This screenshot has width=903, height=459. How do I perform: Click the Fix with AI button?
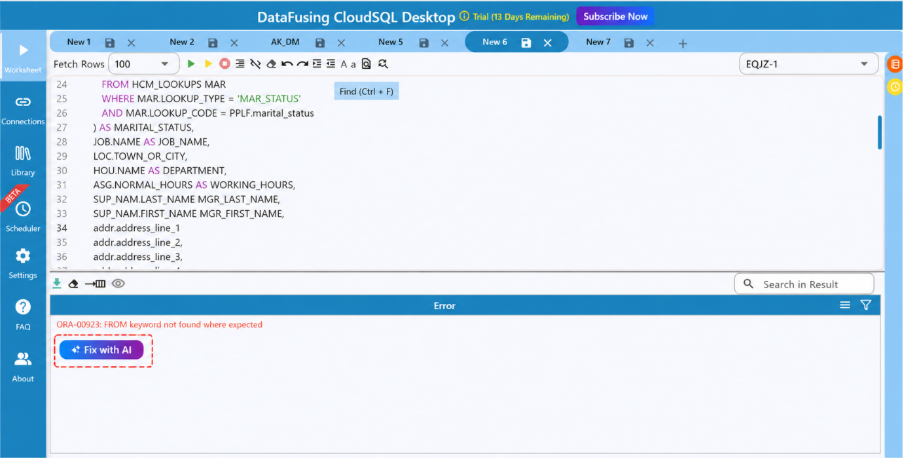click(x=101, y=350)
